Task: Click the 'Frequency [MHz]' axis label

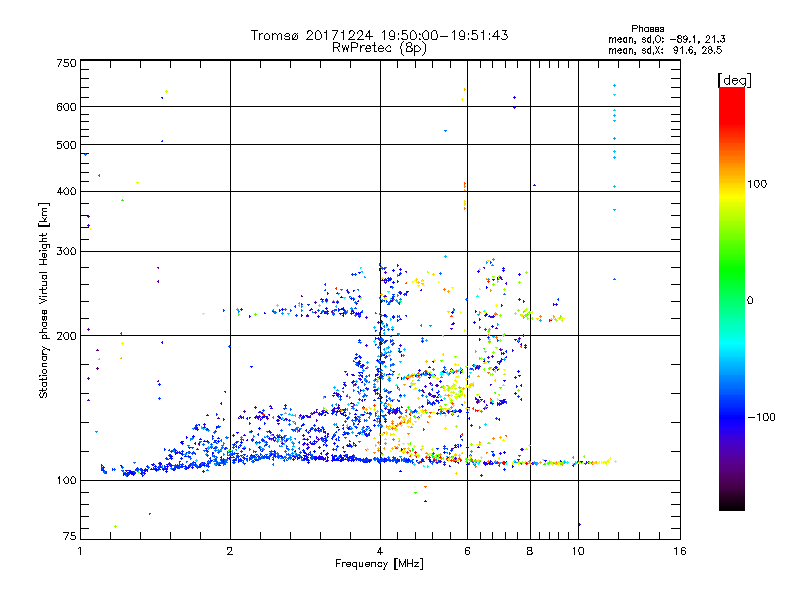Action: (x=379, y=564)
